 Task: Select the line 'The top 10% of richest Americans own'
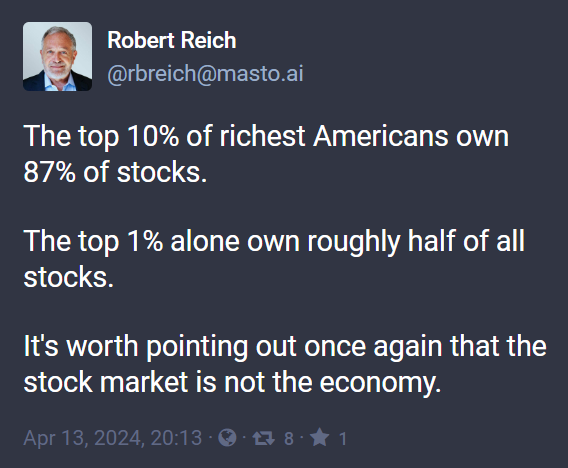(x=266, y=137)
